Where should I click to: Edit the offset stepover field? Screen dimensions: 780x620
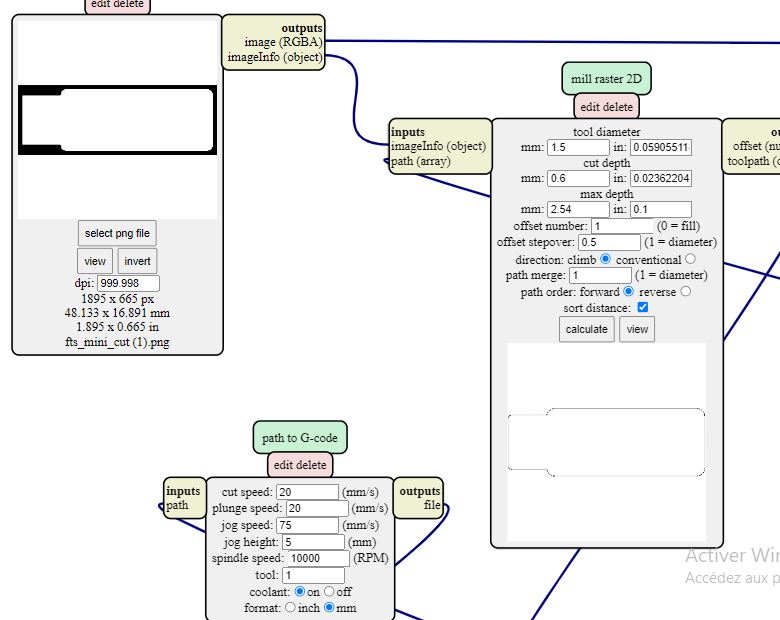coord(609,242)
